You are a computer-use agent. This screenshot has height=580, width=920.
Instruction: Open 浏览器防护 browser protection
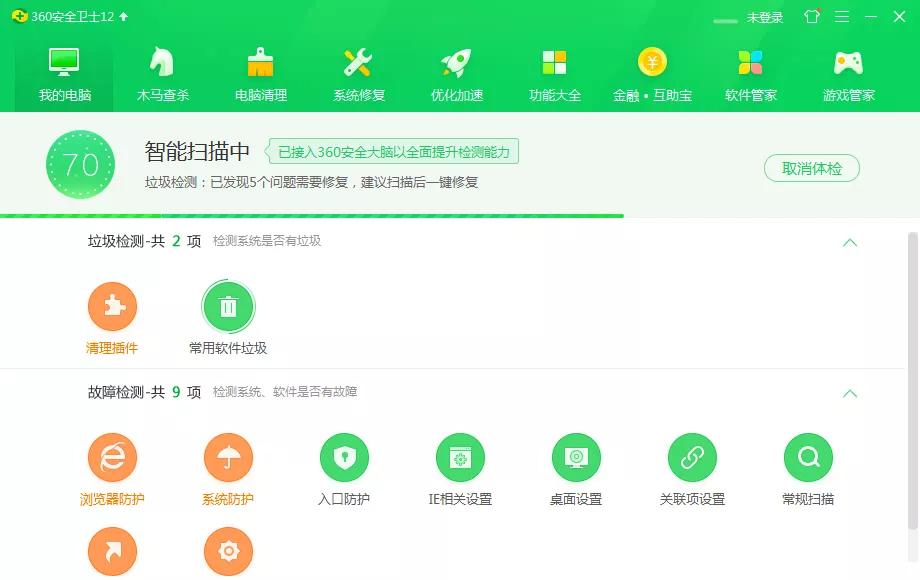tap(113, 455)
